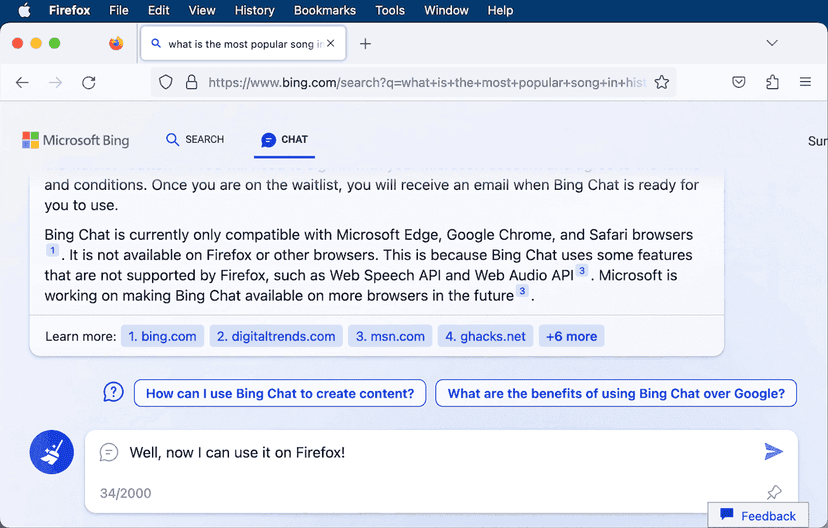
Task: Open Firefox hamburger application menu
Action: pyautogui.click(x=805, y=83)
